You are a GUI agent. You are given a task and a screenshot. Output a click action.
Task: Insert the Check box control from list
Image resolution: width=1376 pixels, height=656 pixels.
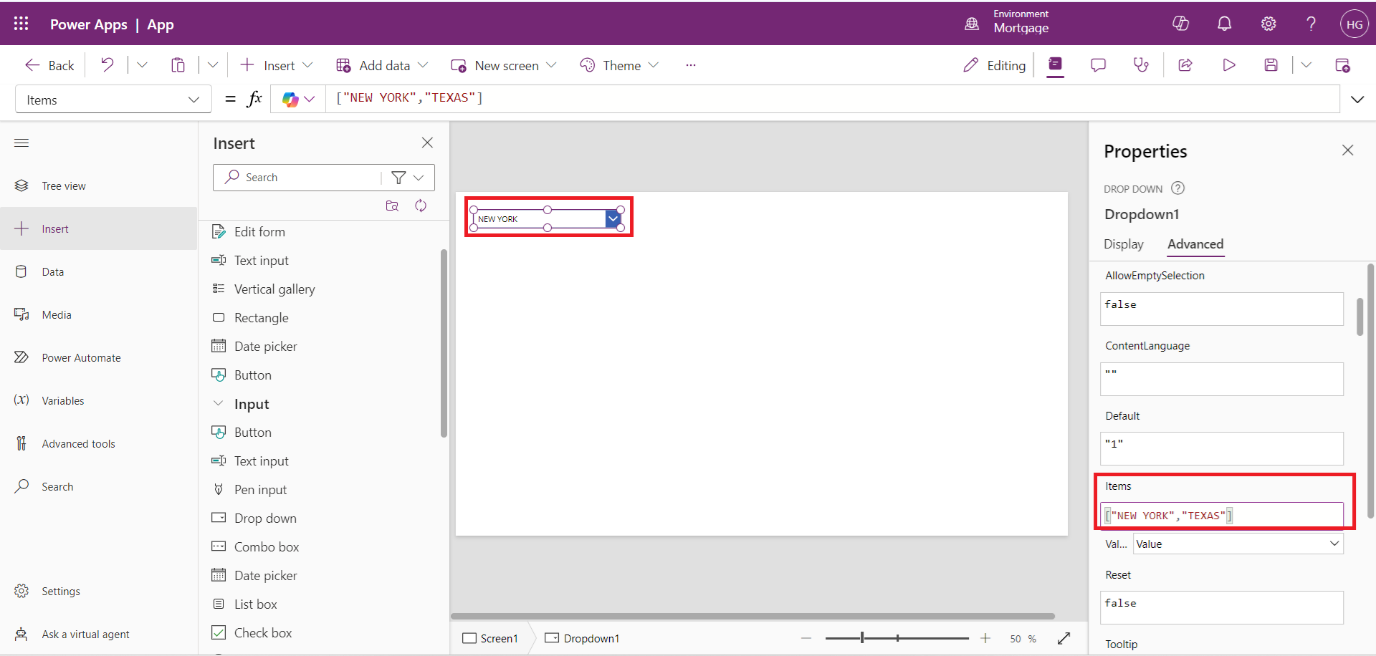point(262,632)
